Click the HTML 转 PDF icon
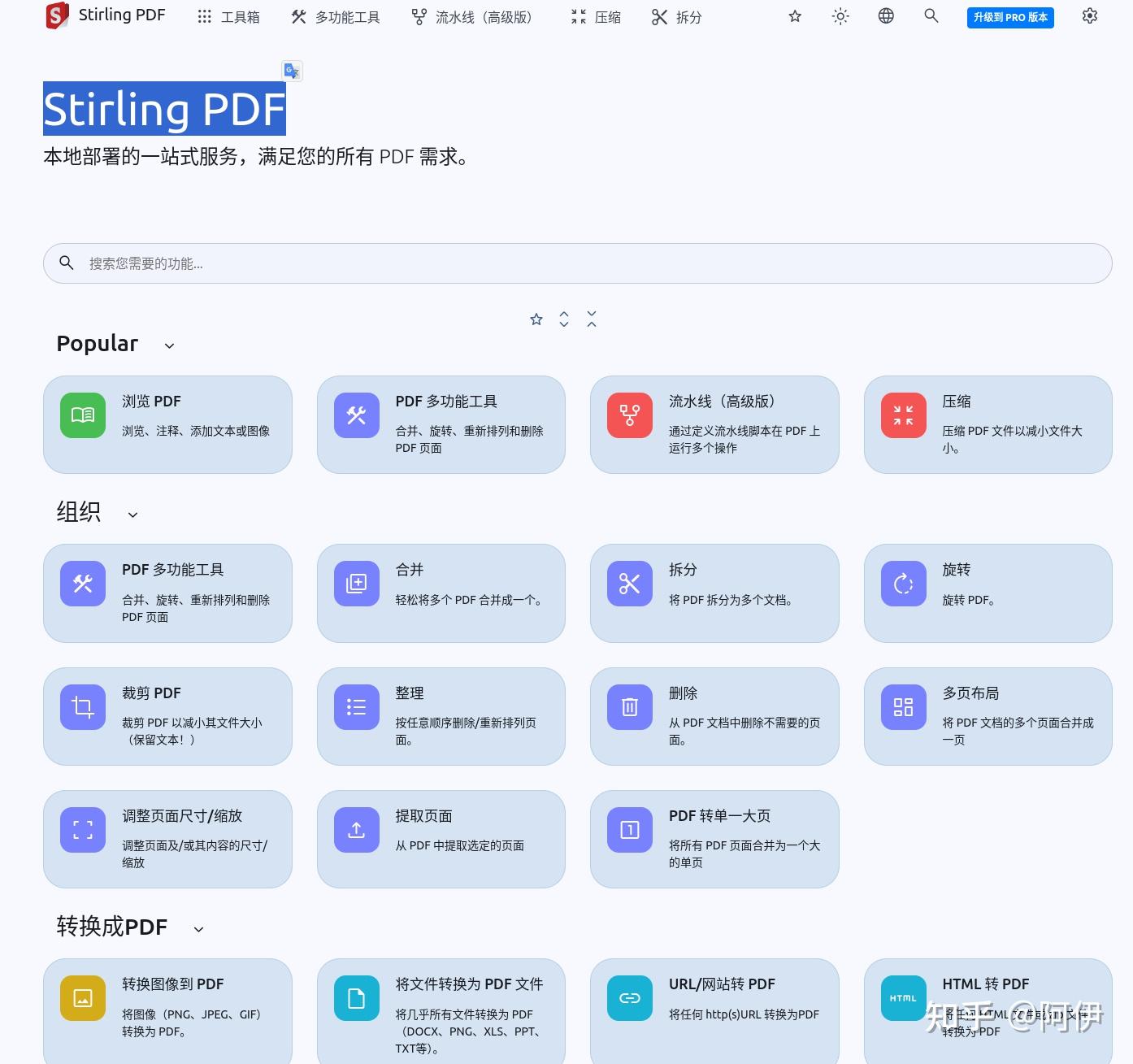This screenshot has height=1064, width=1133. click(904, 998)
